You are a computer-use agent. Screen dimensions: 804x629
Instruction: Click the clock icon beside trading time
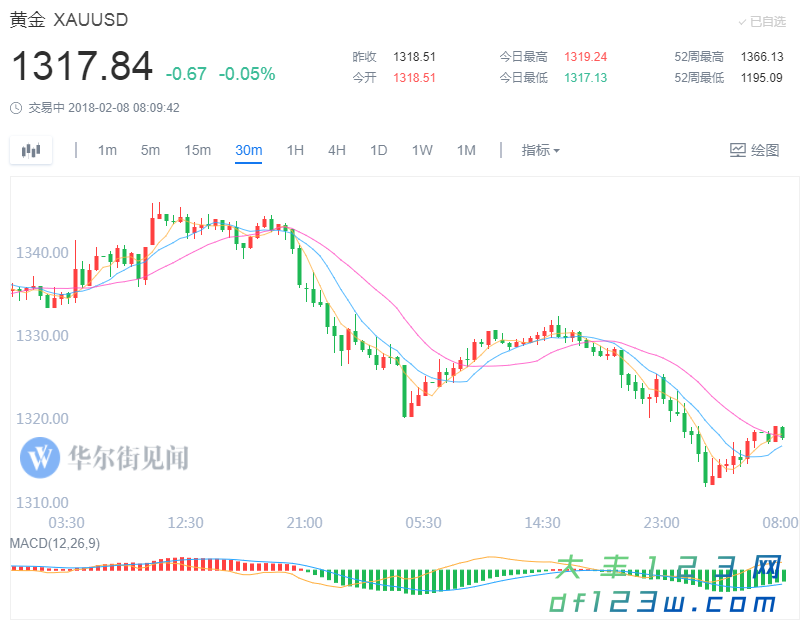(16, 108)
